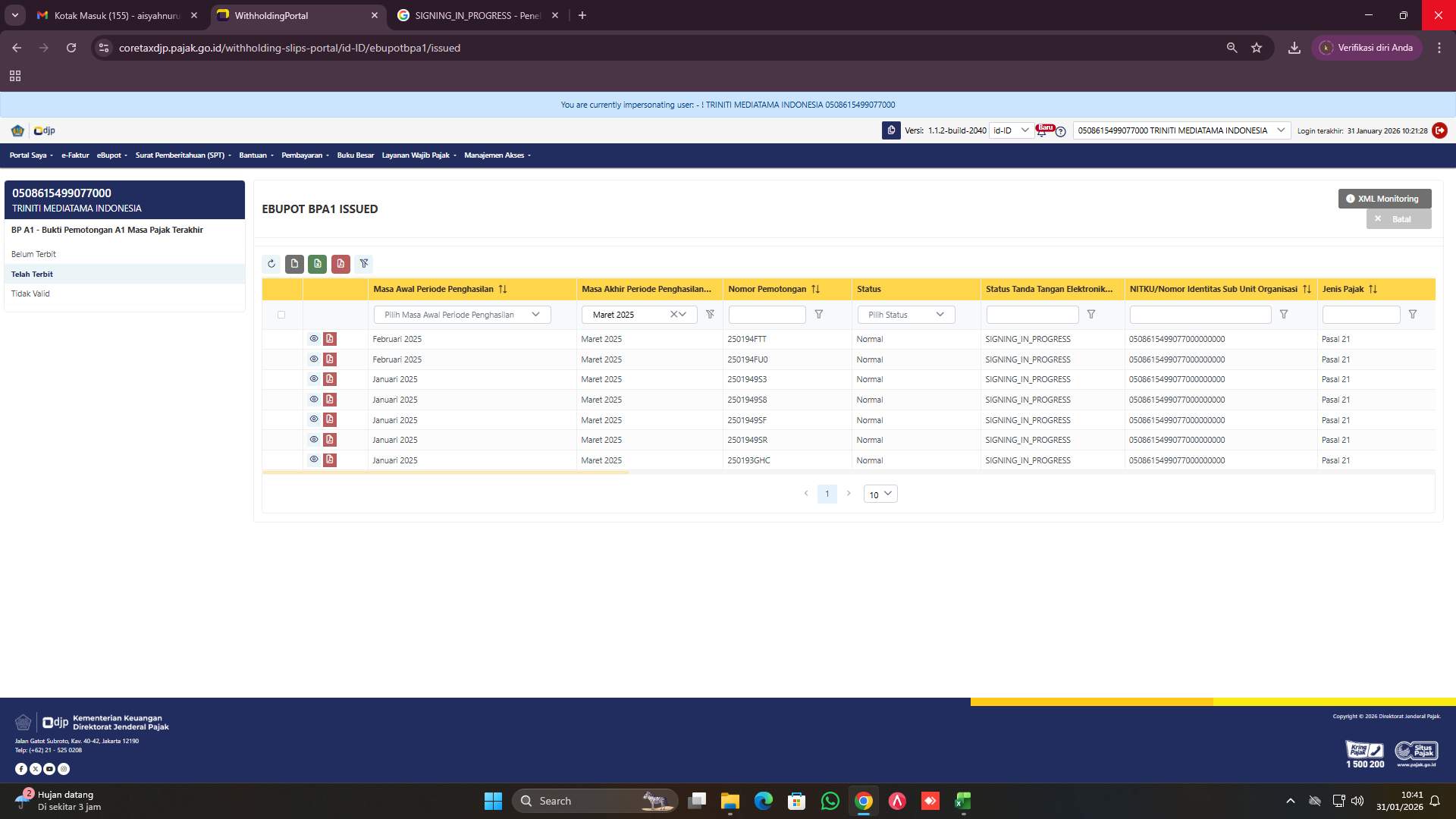The width and height of the screenshot is (1456, 819).
Task: Clear the Maret 2025 filter with its X
Action: [x=673, y=314]
